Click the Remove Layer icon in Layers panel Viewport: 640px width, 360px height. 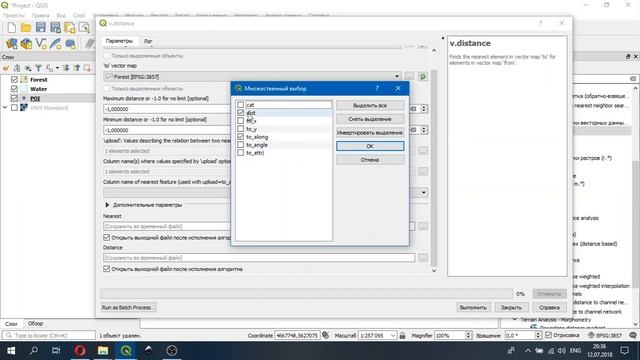[87, 68]
